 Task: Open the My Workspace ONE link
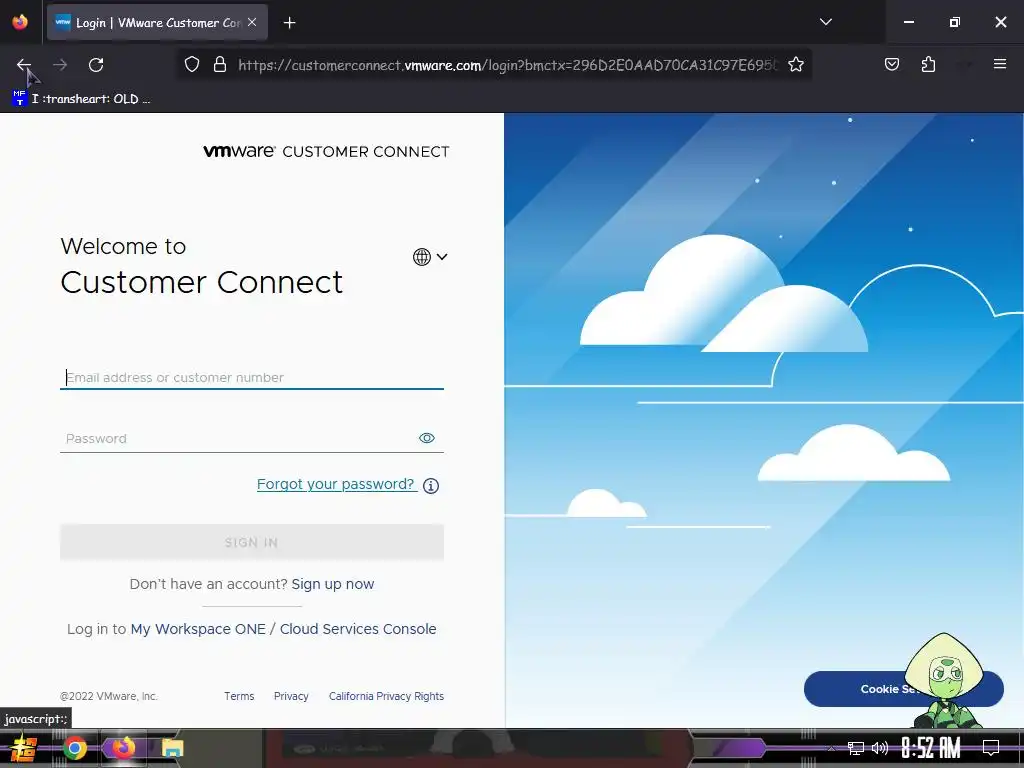pos(198,629)
